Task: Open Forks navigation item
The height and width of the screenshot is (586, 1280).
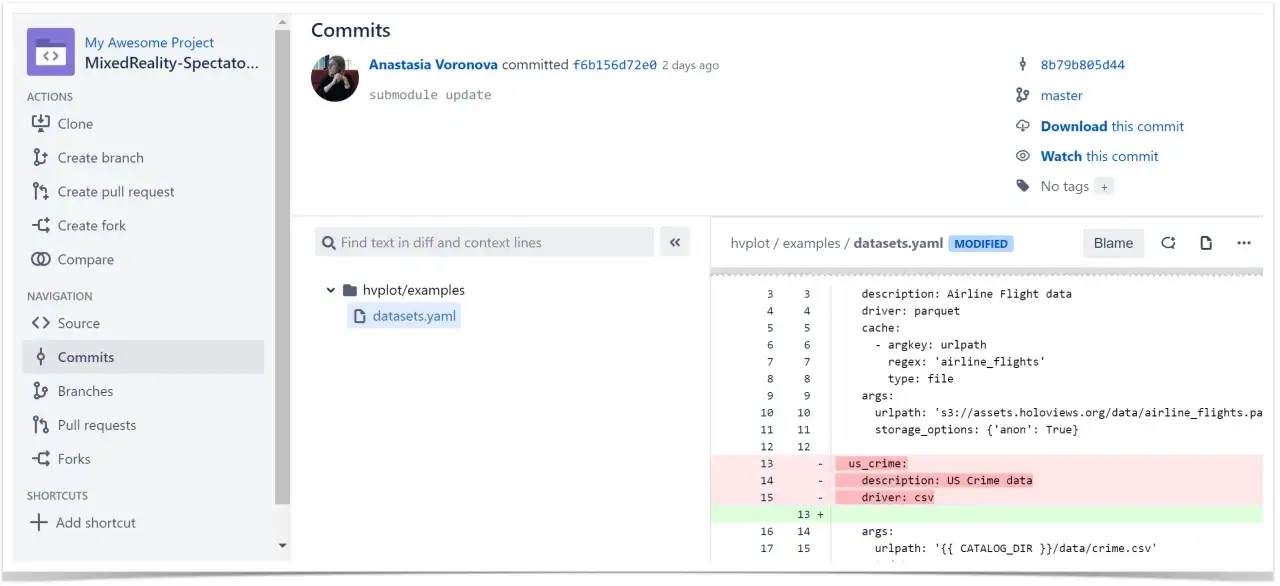Action: point(74,459)
